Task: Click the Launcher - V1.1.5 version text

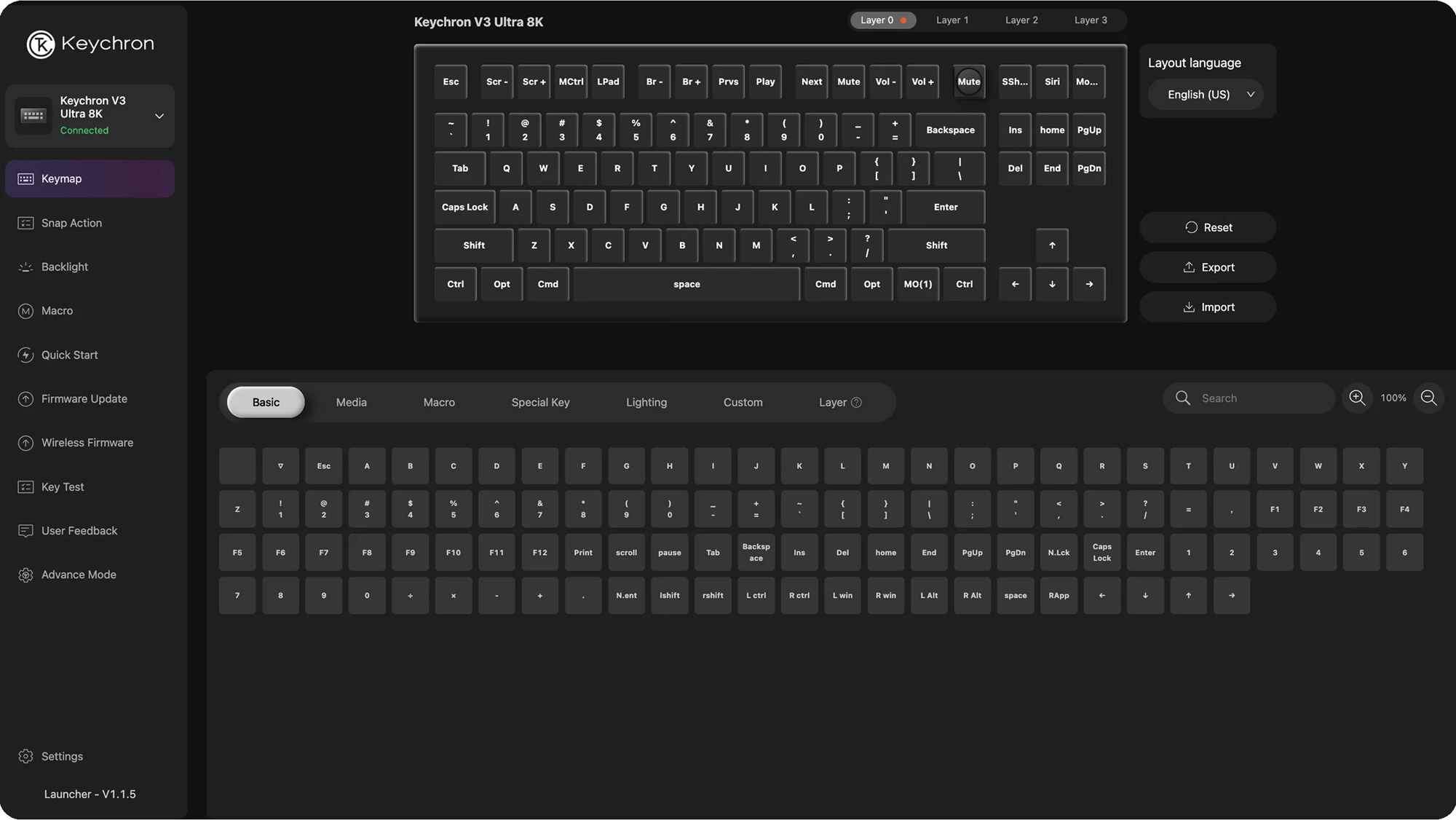Action: pyautogui.click(x=90, y=795)
